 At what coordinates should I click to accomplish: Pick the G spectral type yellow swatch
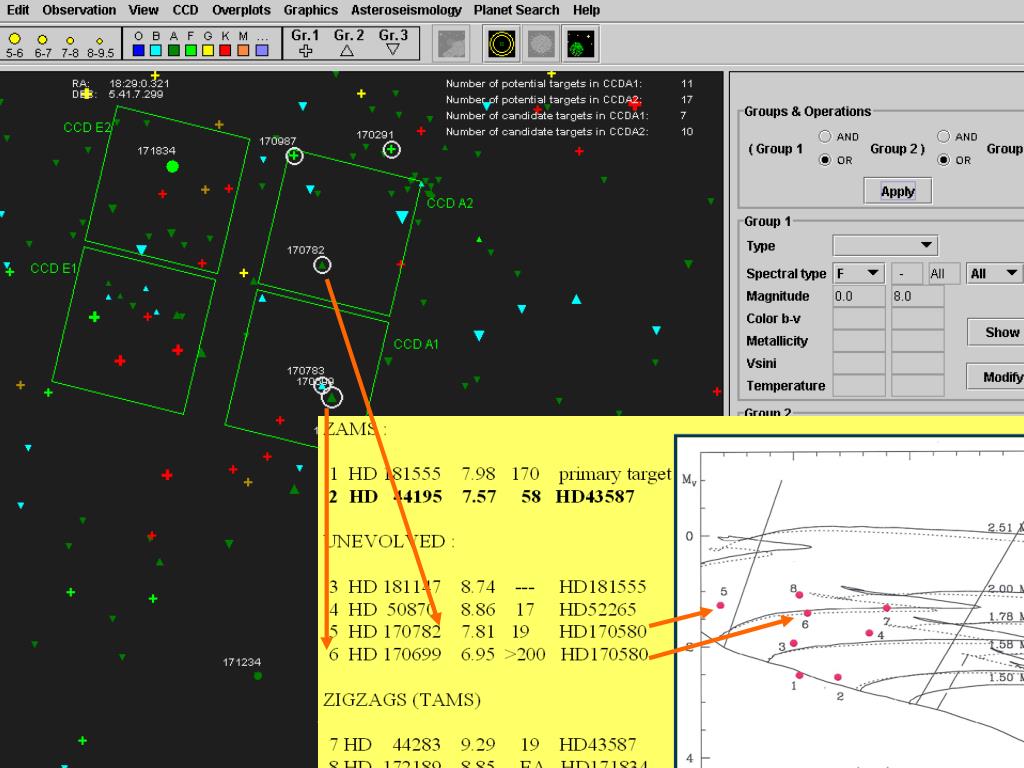[208, 50]
